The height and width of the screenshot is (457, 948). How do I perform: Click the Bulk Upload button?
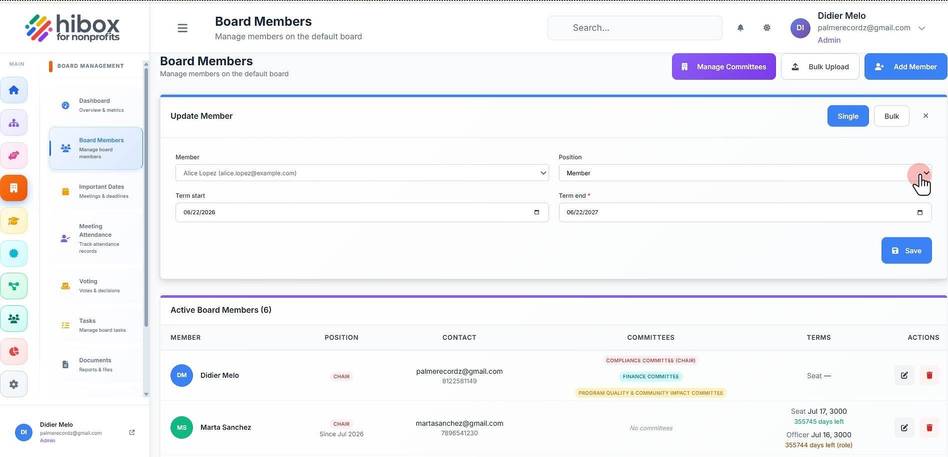click(x=820, y=66)
